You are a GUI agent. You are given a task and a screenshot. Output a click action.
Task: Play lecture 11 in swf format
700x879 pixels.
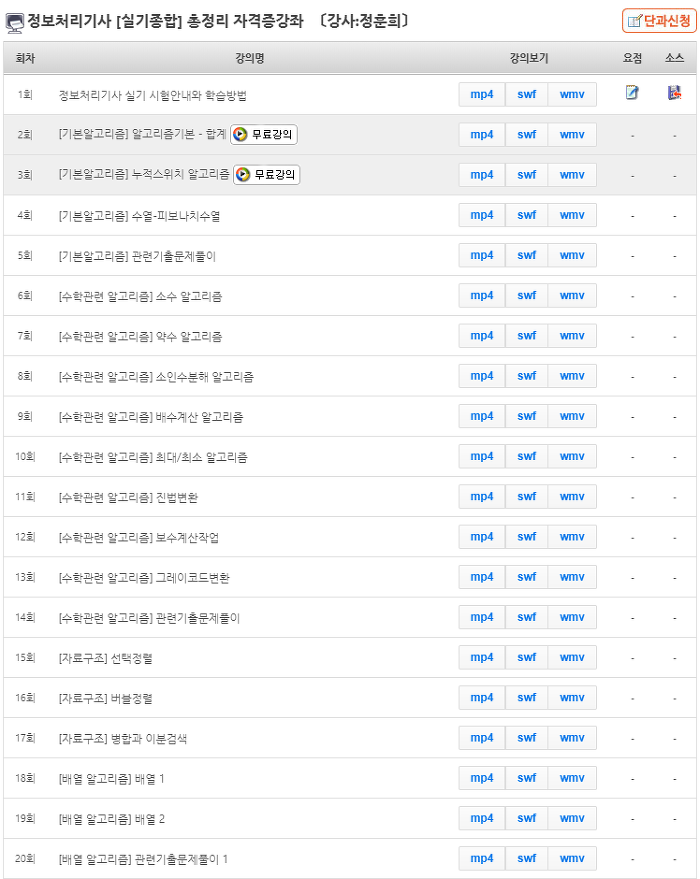pyautogui.click(x=526, y=497)
